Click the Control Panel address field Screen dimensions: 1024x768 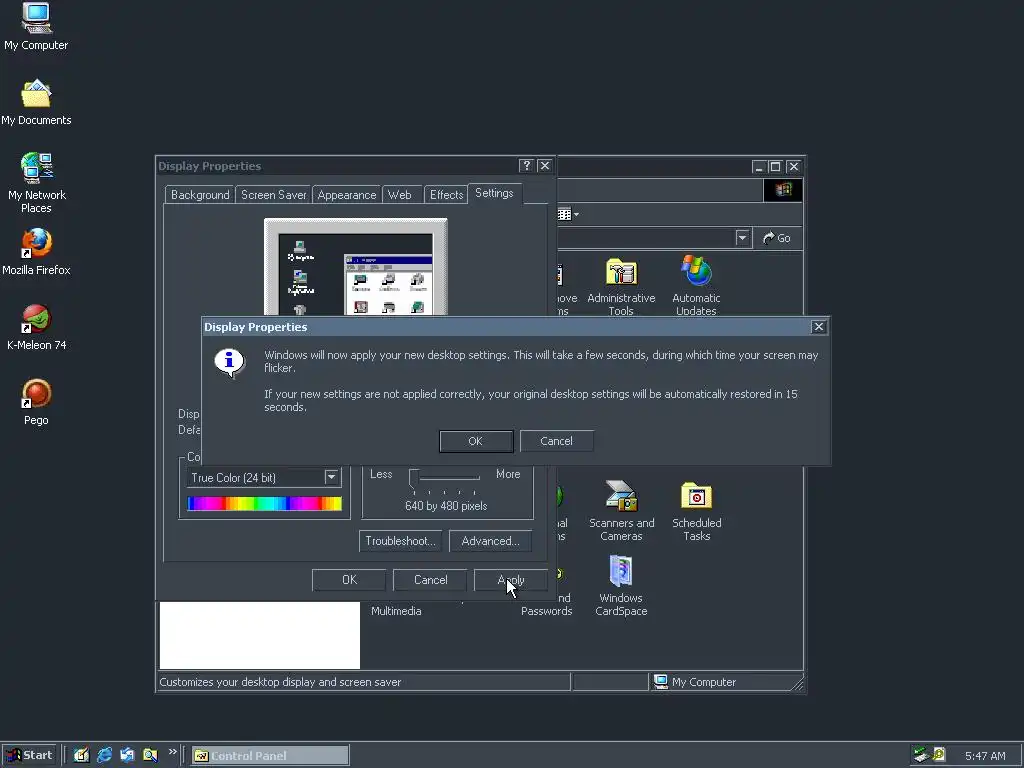click(645, 238)
